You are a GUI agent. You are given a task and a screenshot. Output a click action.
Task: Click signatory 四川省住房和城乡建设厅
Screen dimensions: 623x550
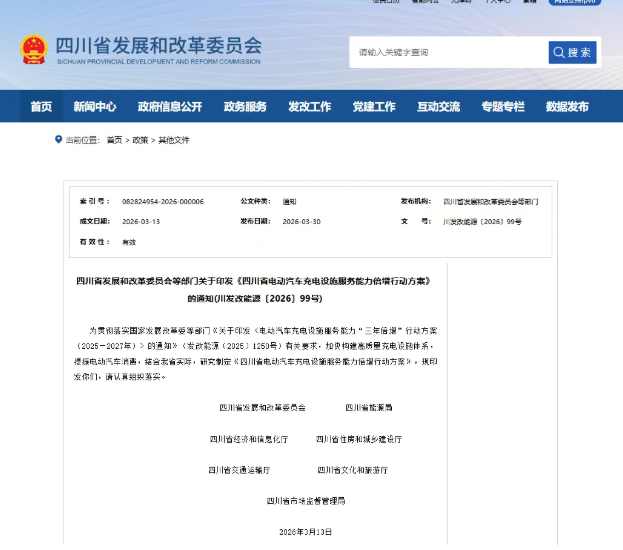(x=359, y=439)
